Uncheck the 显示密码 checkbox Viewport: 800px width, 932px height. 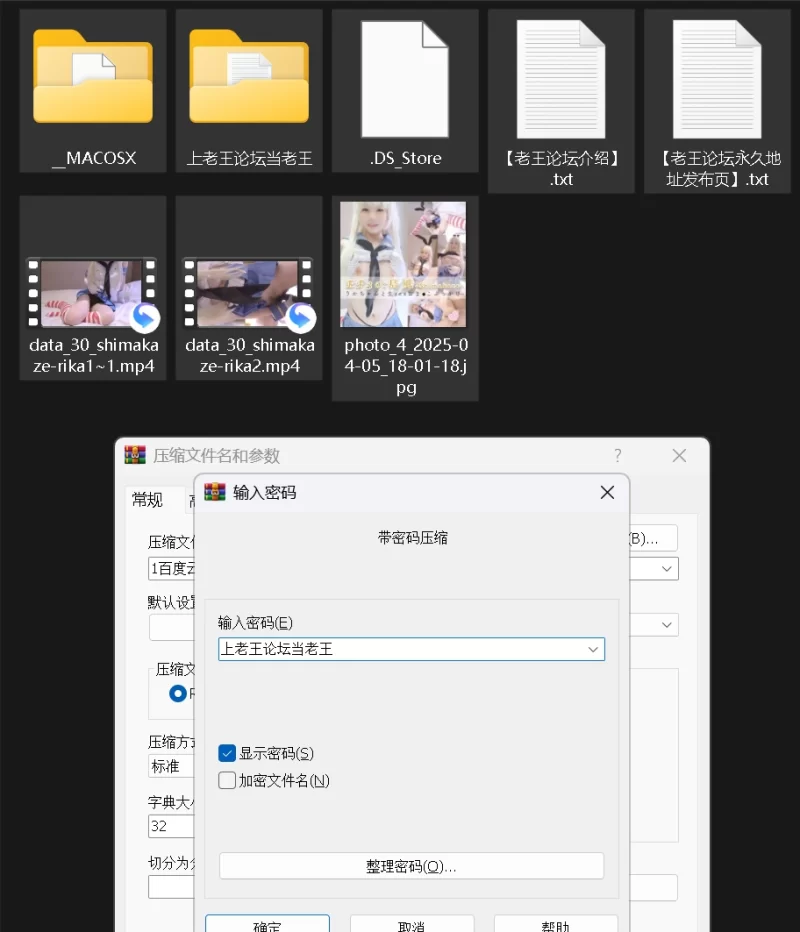(x=227, y=753)
